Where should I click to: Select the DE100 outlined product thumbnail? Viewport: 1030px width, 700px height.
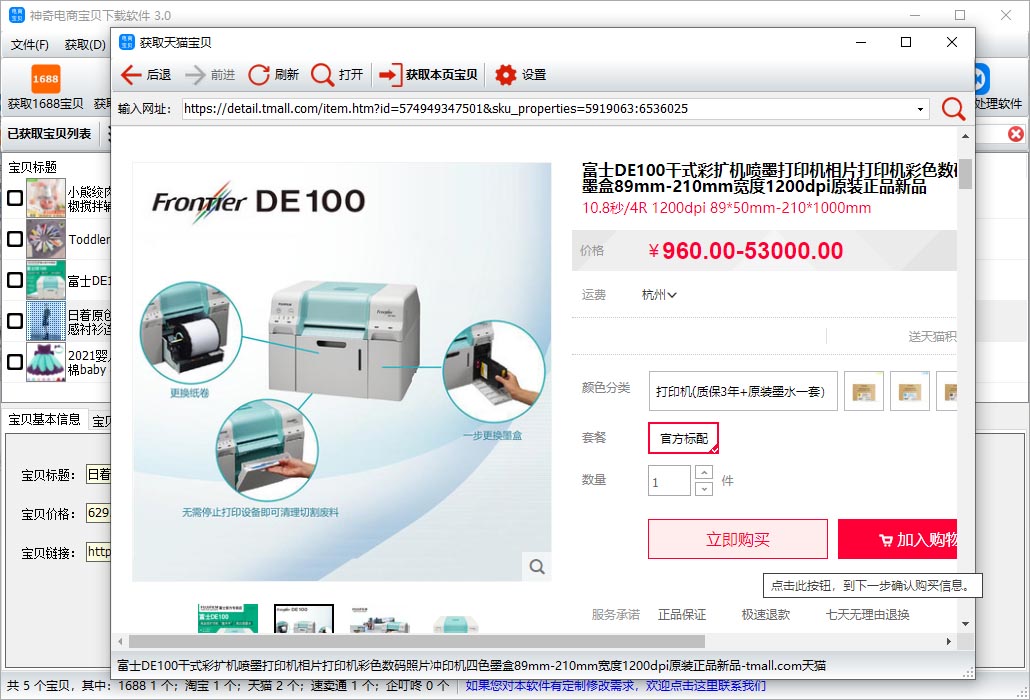point(303,619)
